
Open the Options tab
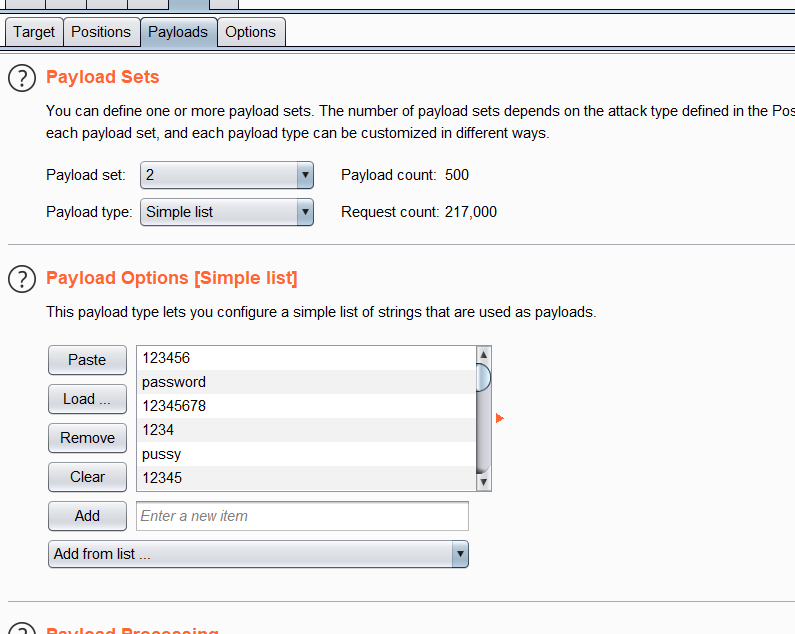tap(250, 32)
